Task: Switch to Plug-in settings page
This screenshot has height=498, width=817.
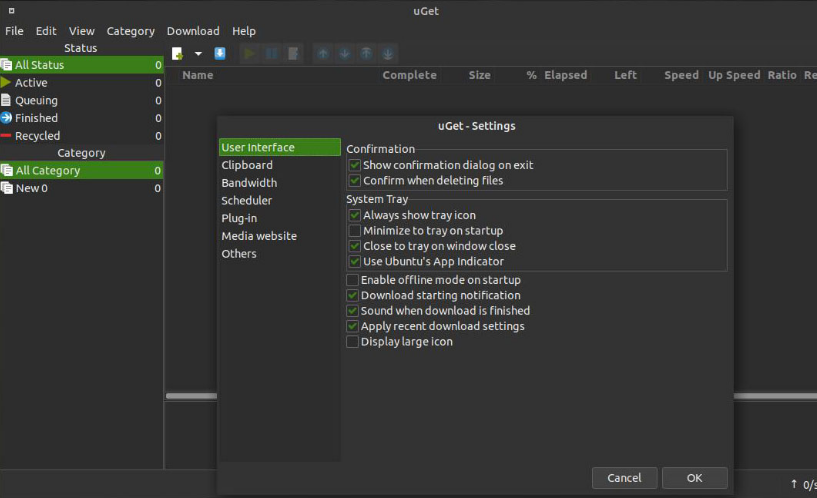Action: [x=280, y=218]
